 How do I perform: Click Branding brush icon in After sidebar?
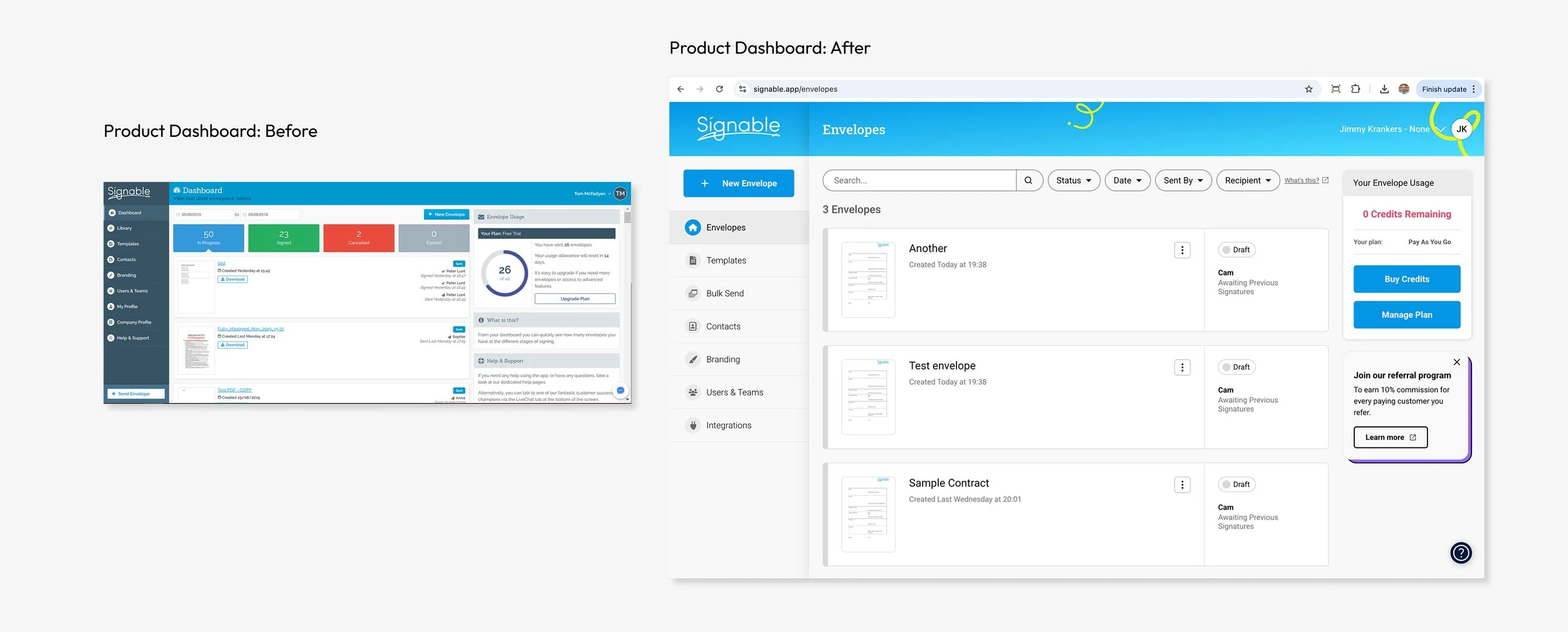pos(693,360)
